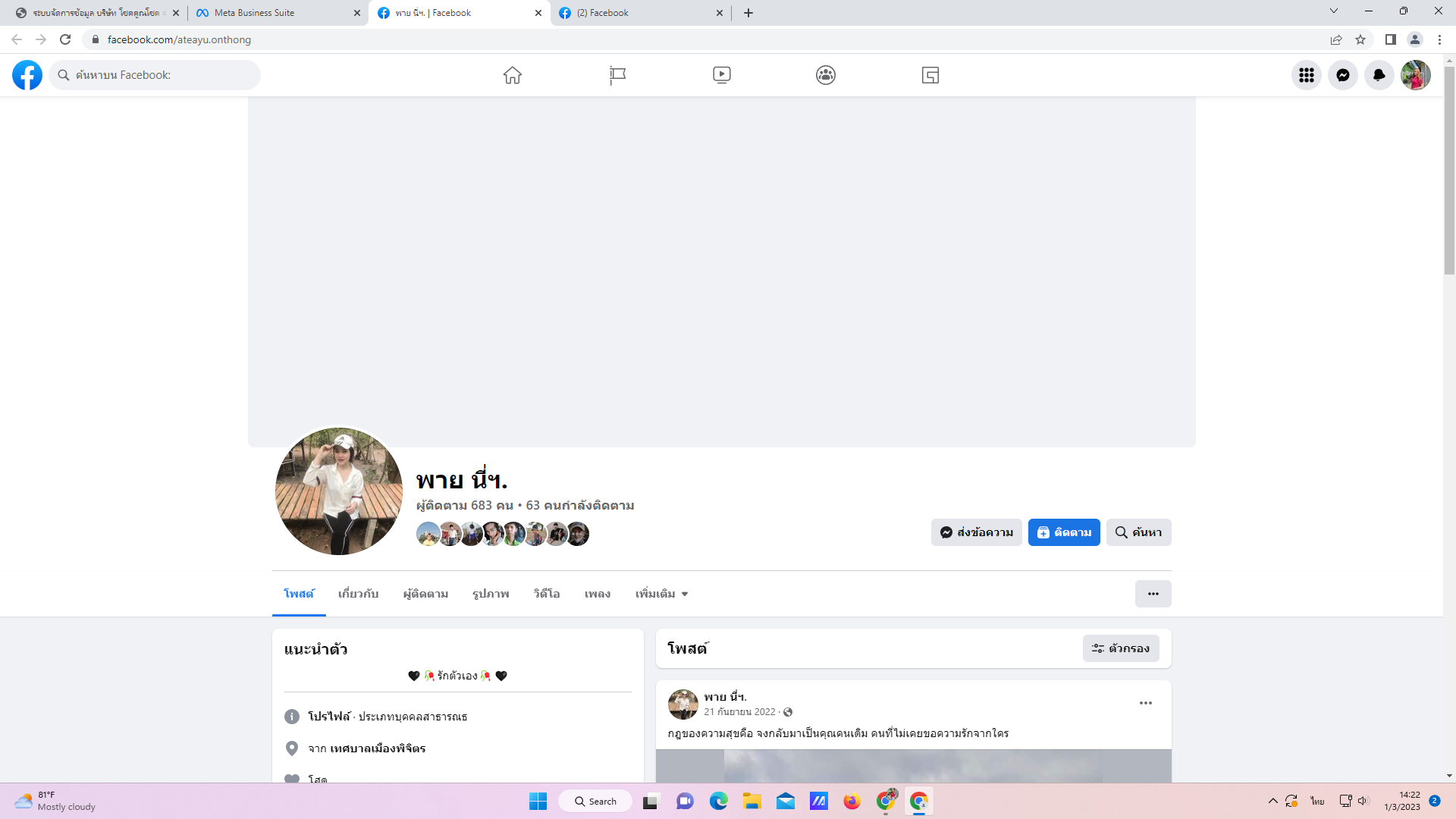Image resolution: width=1456 pixels, height=819 pixels.
Task: Open the profile picture thumbnail
Action: (x=339, y=491)
